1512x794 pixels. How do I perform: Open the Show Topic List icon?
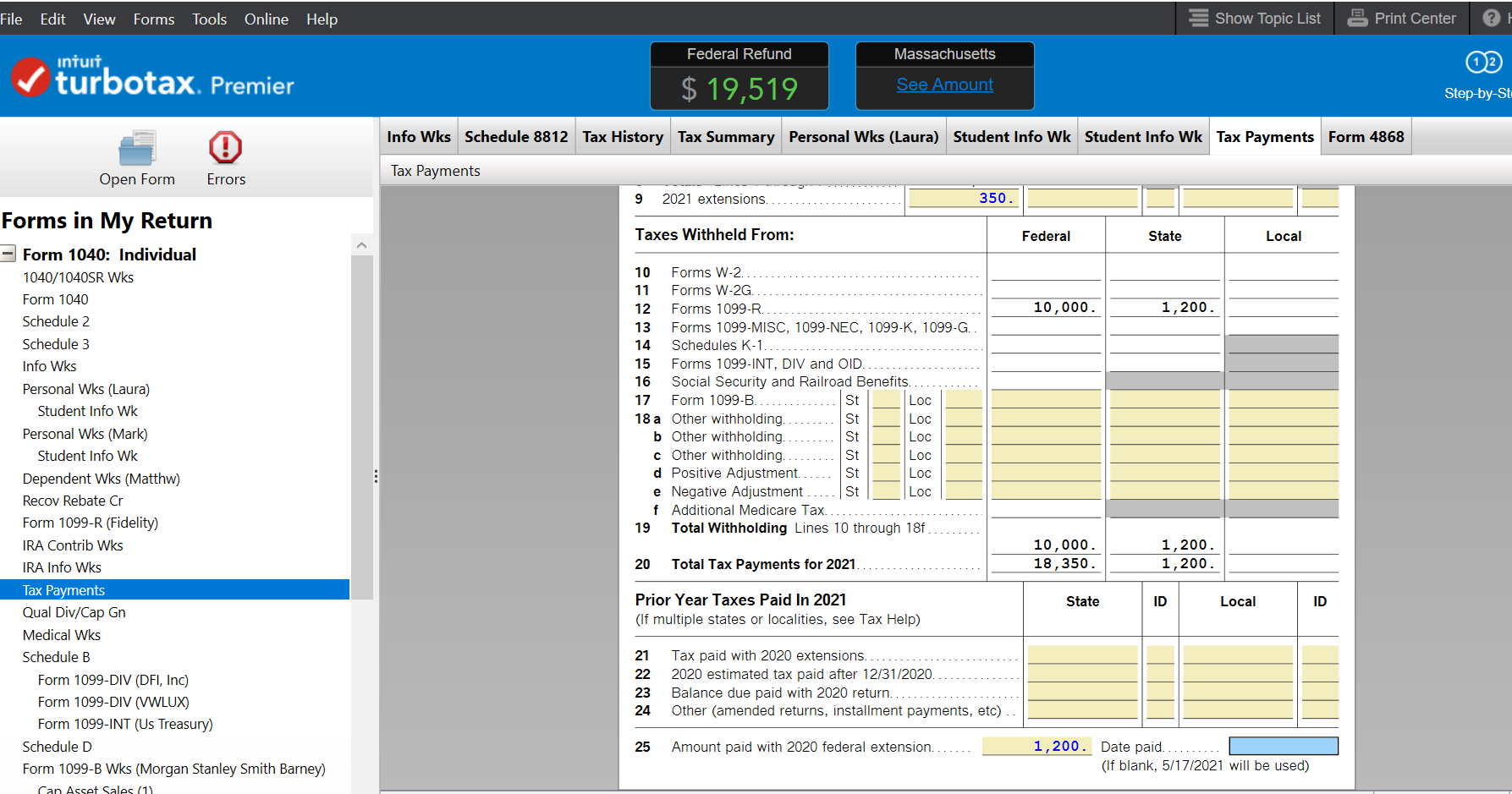click(1198, 18)
